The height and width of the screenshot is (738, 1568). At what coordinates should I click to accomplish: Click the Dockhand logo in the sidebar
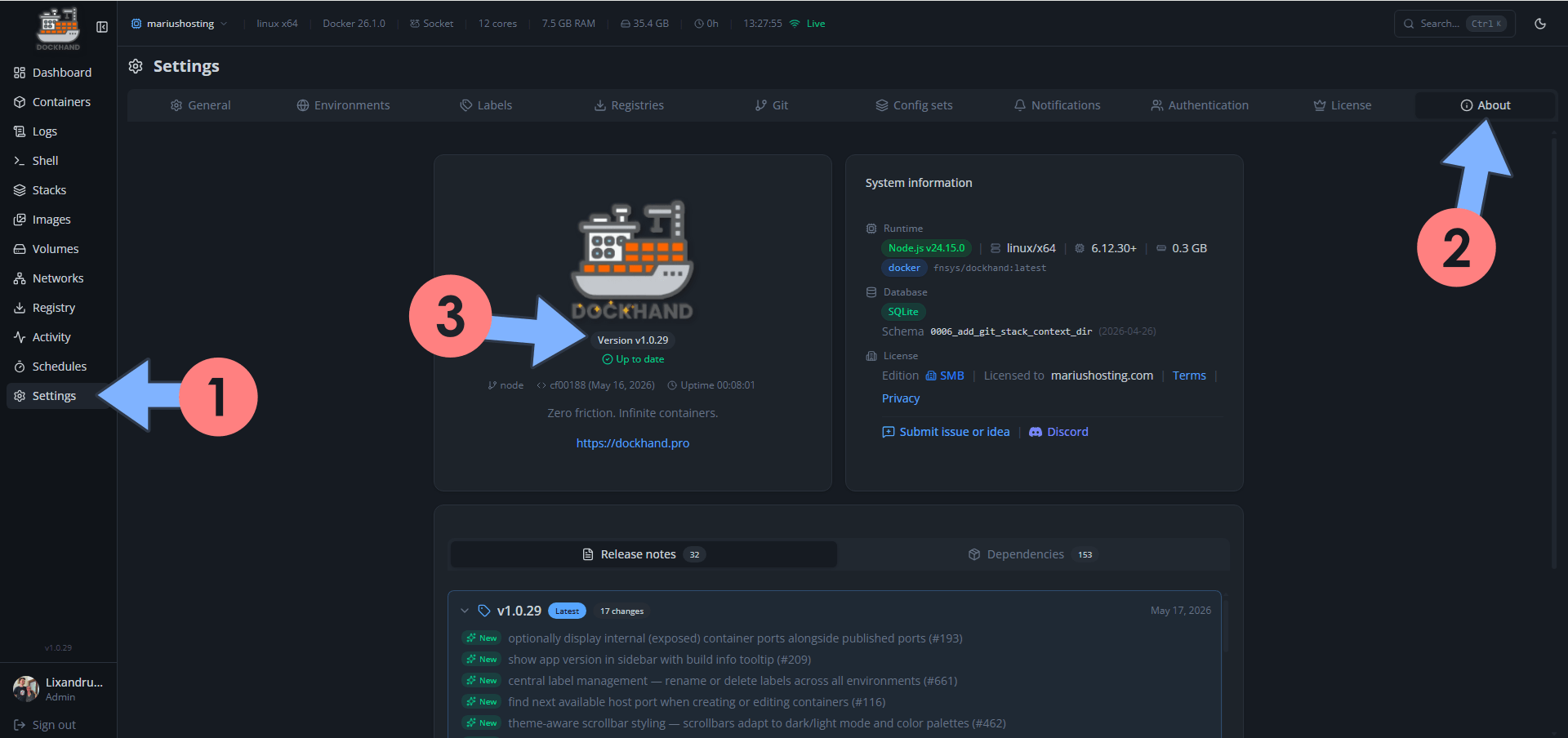click(x=58, y=29)
